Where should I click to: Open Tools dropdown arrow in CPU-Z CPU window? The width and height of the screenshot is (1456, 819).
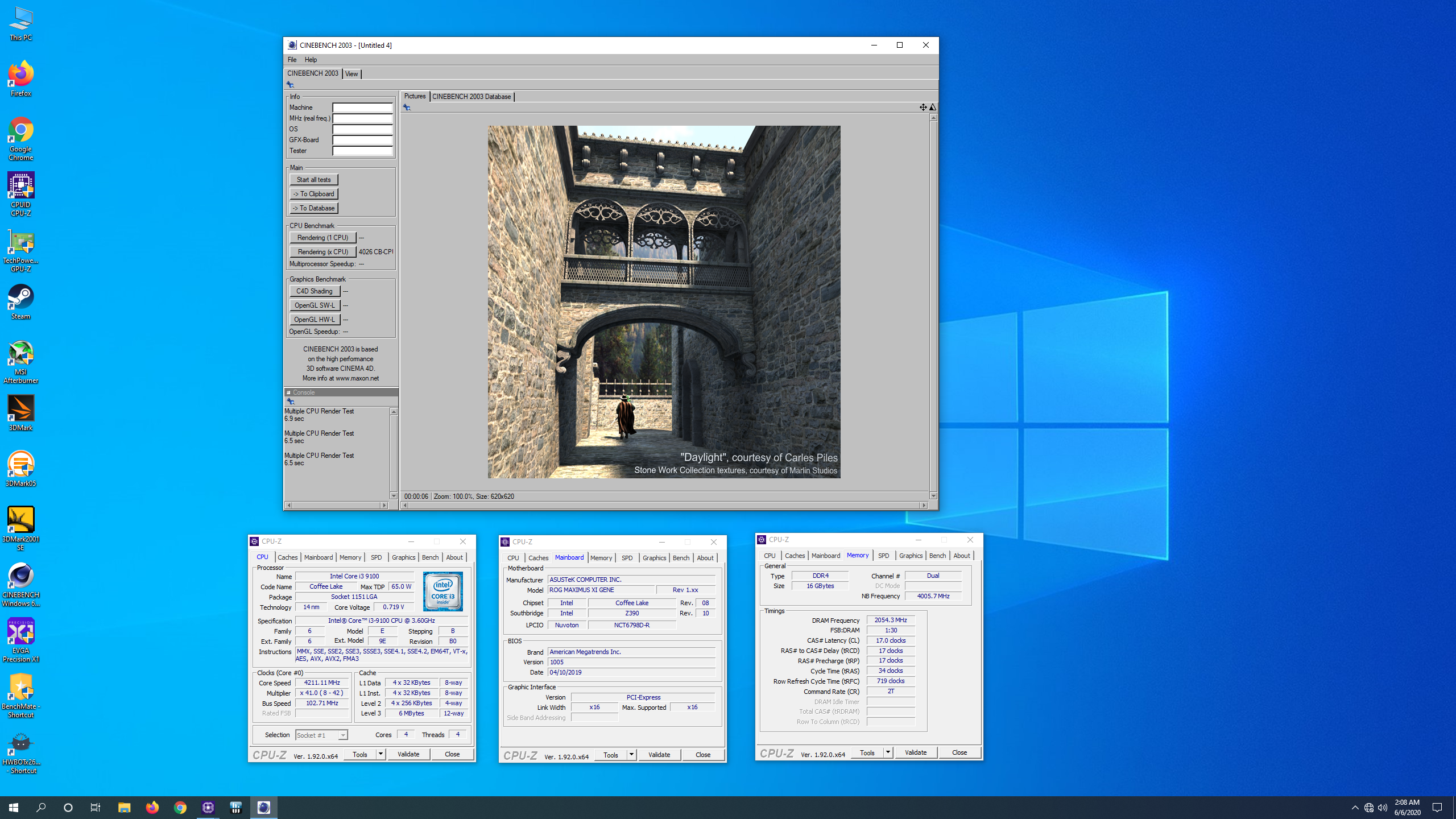click(x=380, y=754)
